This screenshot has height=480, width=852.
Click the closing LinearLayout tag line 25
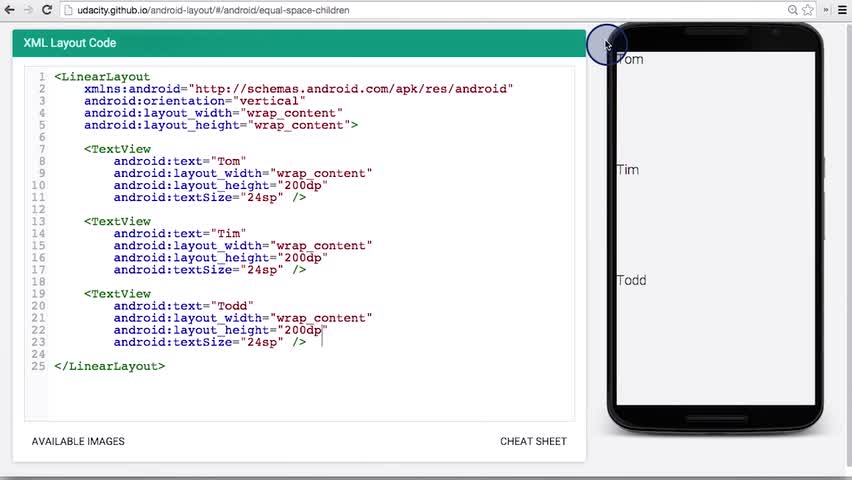(x=109, y=366)
